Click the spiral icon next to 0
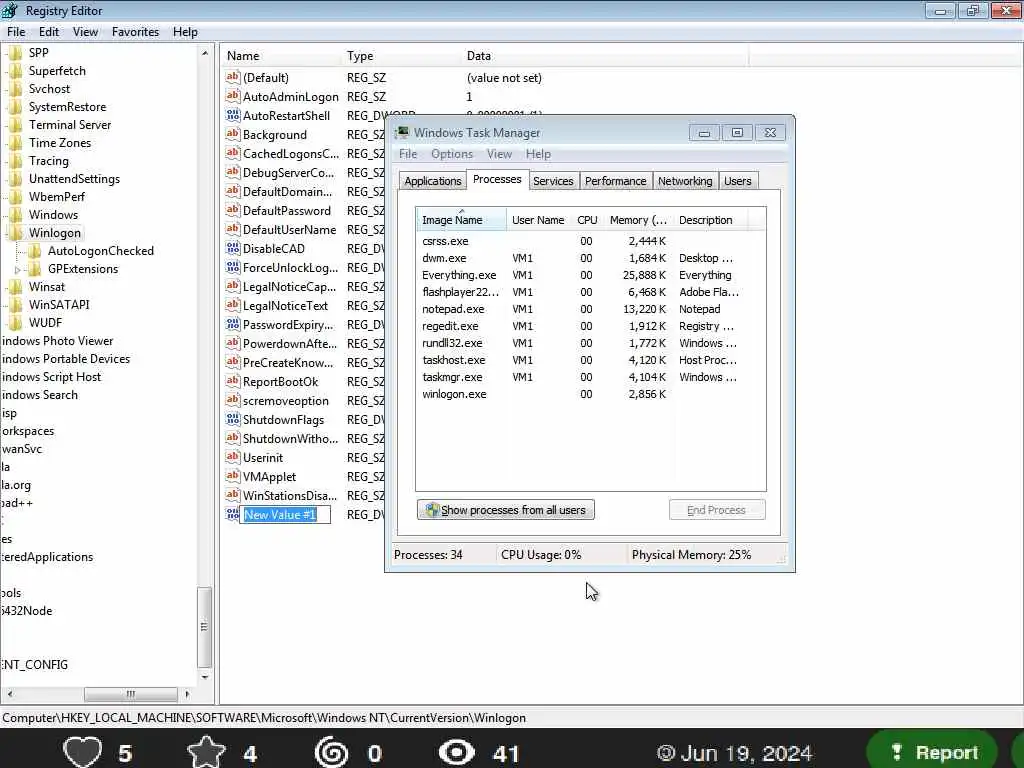 pos(332,752)
